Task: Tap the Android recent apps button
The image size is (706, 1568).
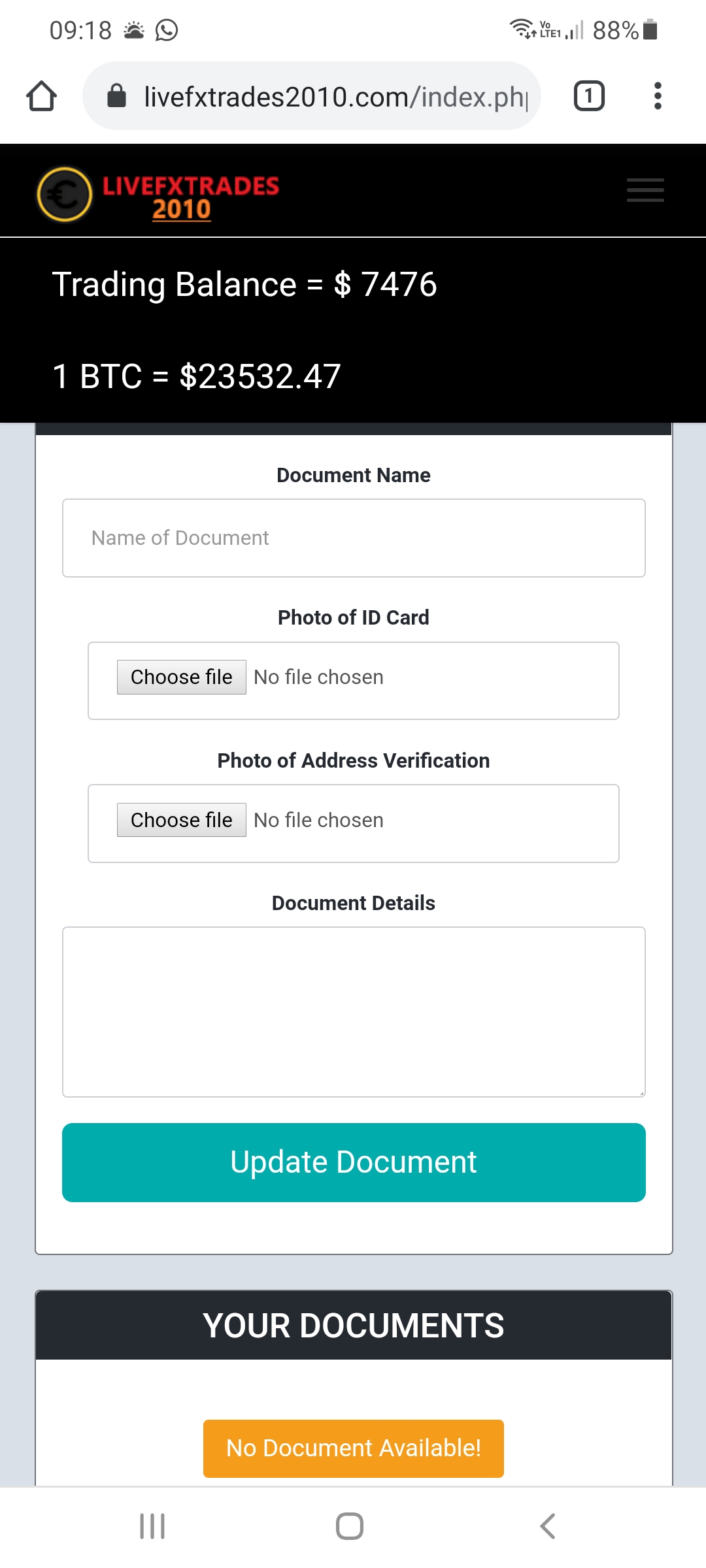Action: (152, 1526)
